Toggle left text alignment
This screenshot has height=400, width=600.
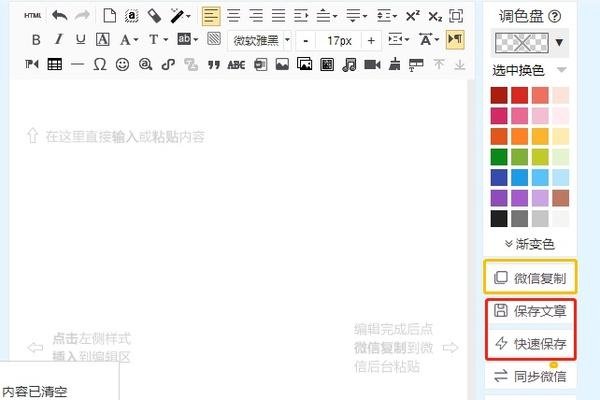[211, 16]
